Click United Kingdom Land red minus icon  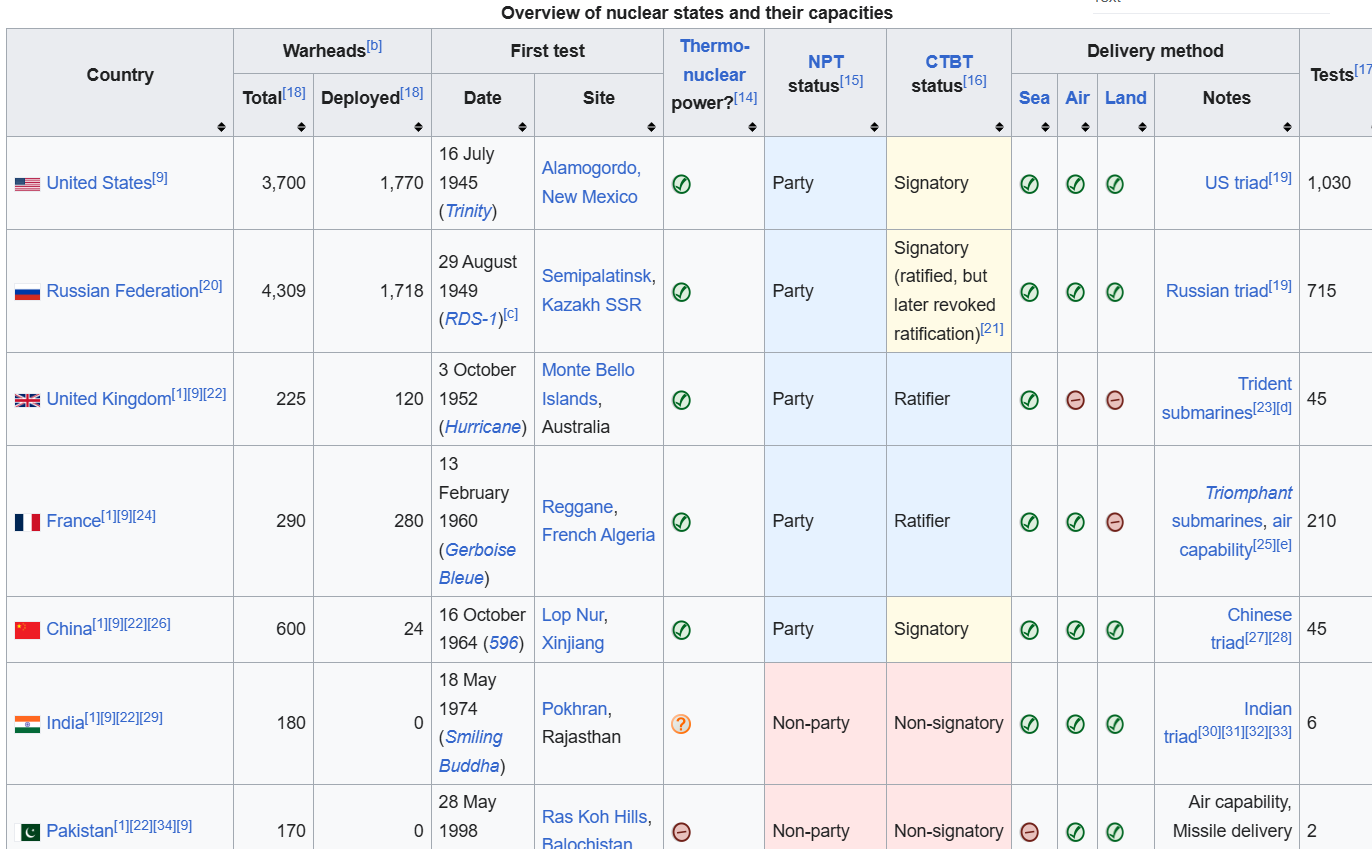pos(1115,400)
